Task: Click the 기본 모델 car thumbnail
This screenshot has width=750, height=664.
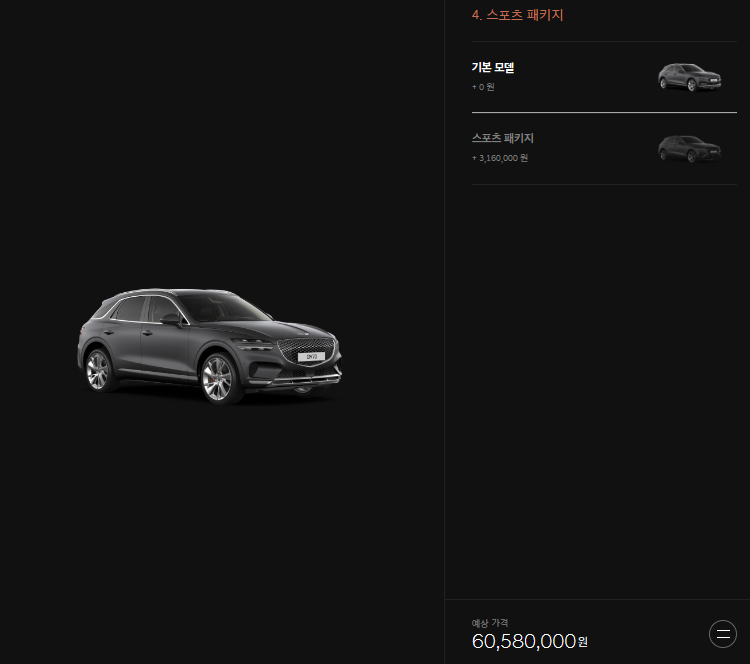Action: tap(689, 77)
